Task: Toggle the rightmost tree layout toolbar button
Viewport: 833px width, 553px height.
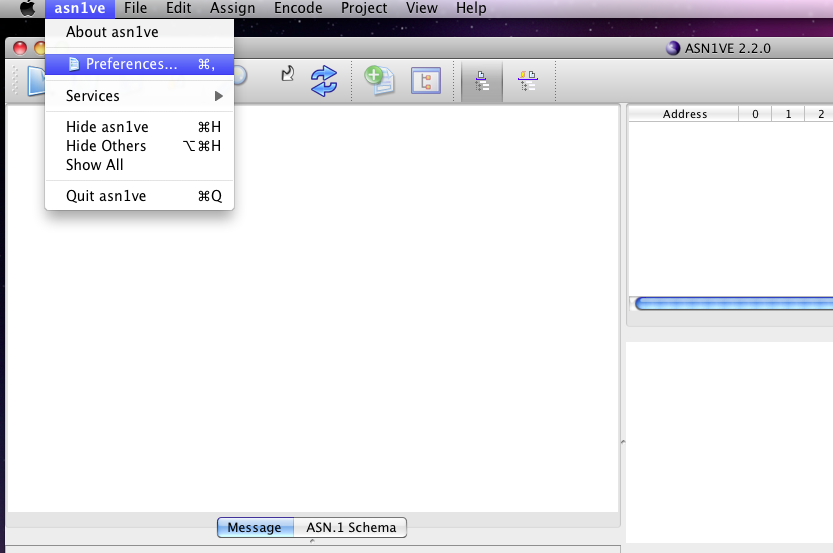Action: (528, 81)
